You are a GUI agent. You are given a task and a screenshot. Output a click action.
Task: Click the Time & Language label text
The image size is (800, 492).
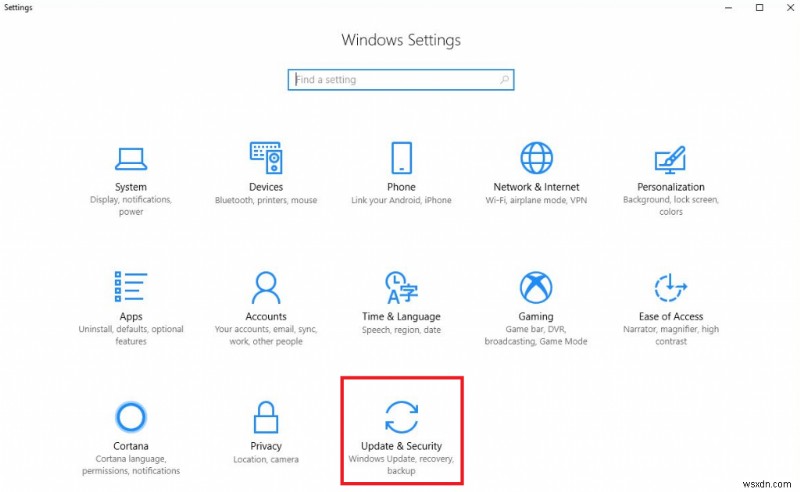[x=402, y=316]
